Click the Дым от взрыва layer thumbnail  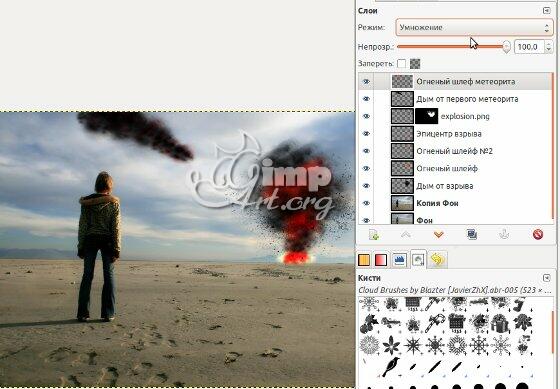coord(402,186)
